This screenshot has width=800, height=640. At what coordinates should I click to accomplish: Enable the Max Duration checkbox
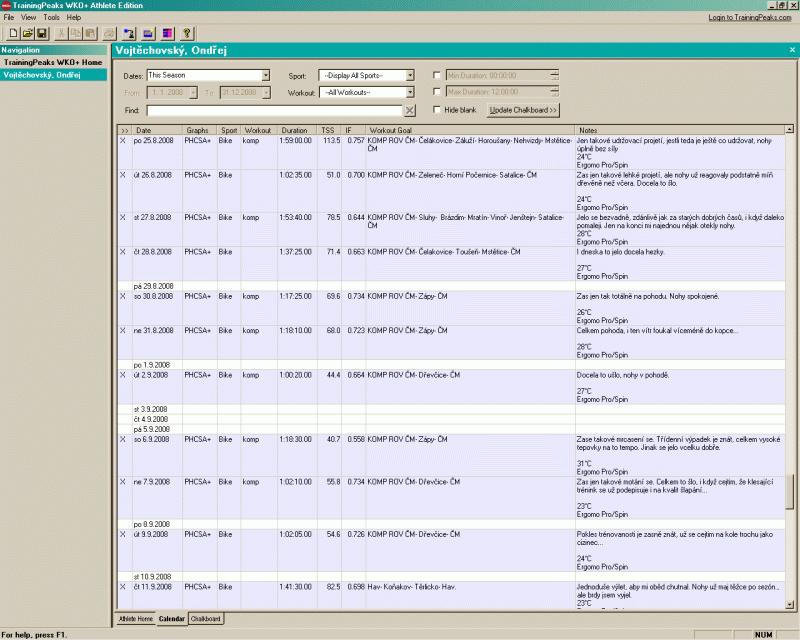point(437,92)
